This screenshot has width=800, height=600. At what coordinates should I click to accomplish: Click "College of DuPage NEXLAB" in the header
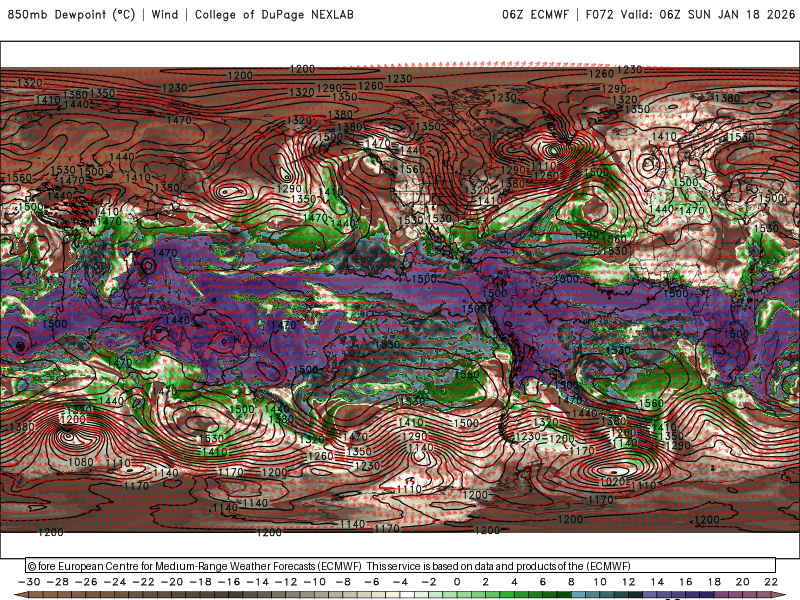[274, 14]
